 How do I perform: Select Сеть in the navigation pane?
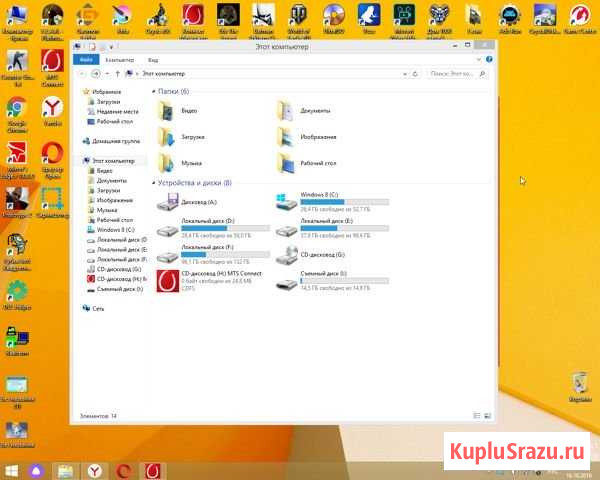tap(98, 309)
